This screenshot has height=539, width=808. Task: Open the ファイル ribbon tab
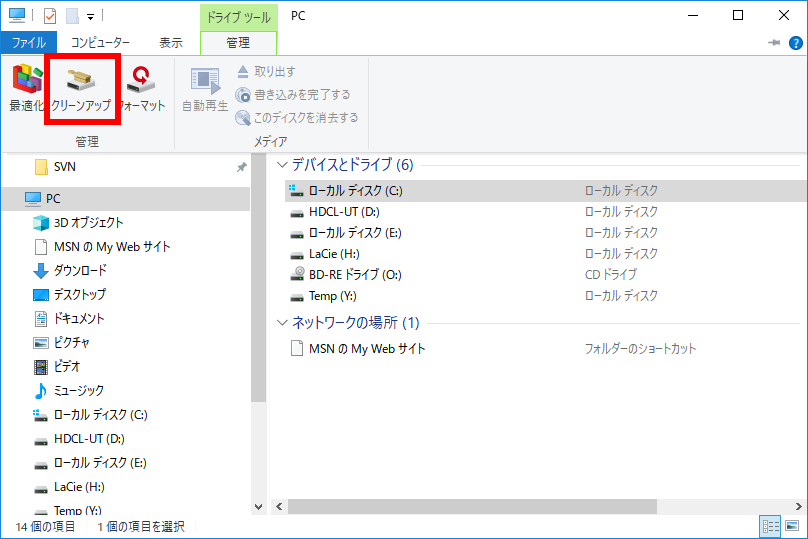coord(29,43)
